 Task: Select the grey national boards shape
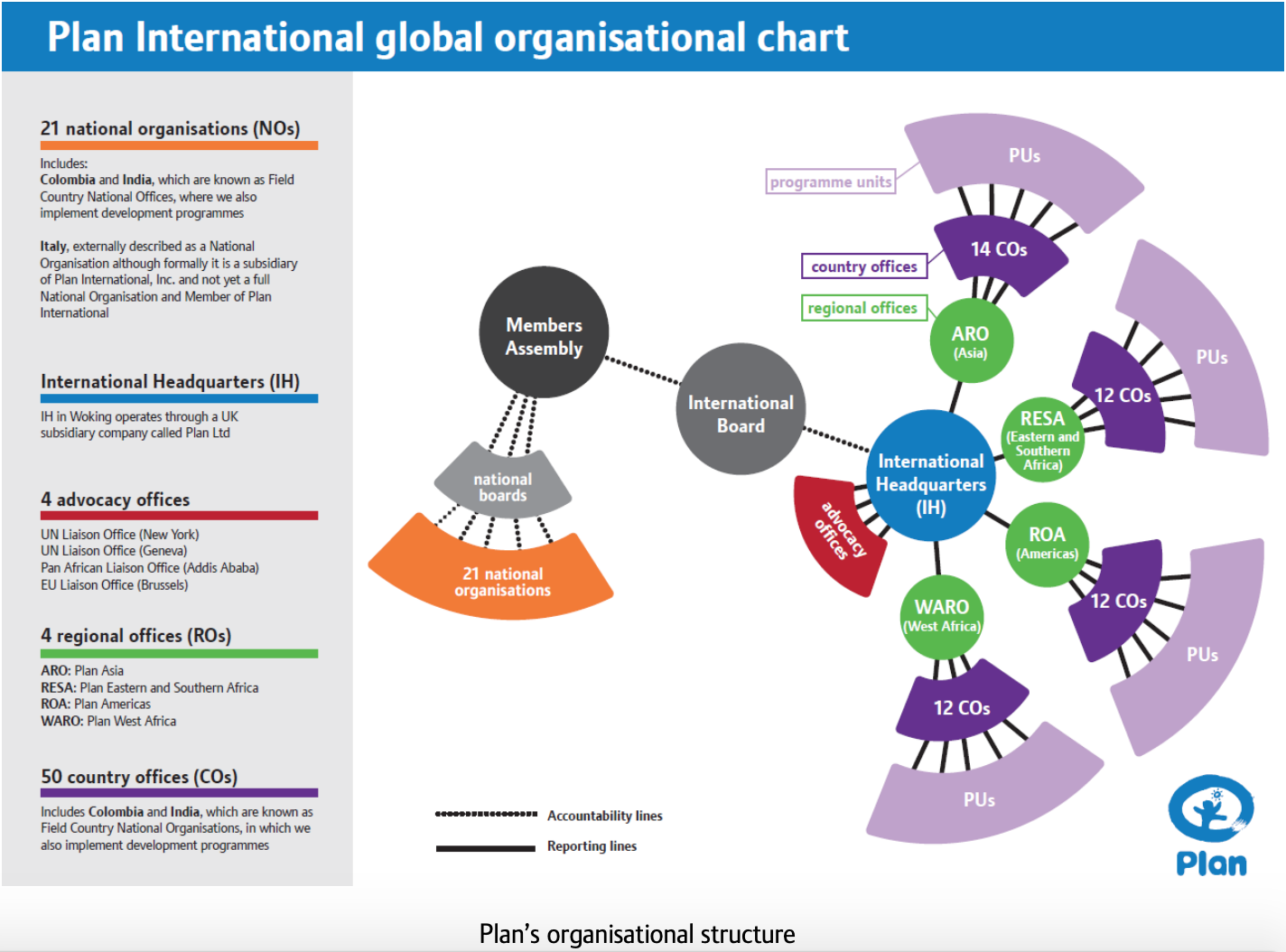[x=503, y=481]
